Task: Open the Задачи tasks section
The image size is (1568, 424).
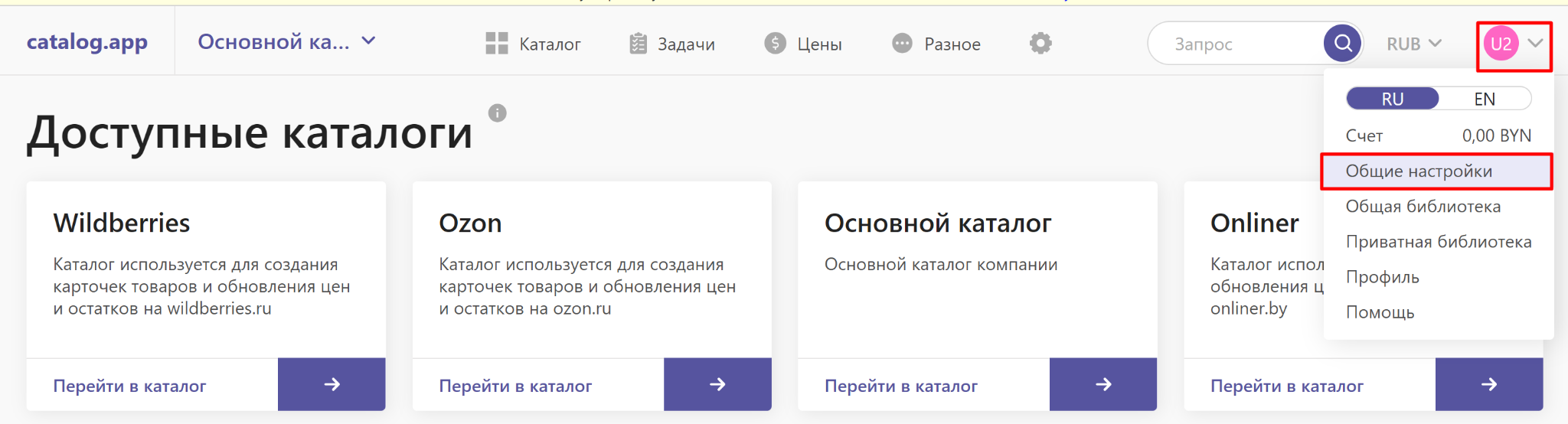Action: pos(672,44)
